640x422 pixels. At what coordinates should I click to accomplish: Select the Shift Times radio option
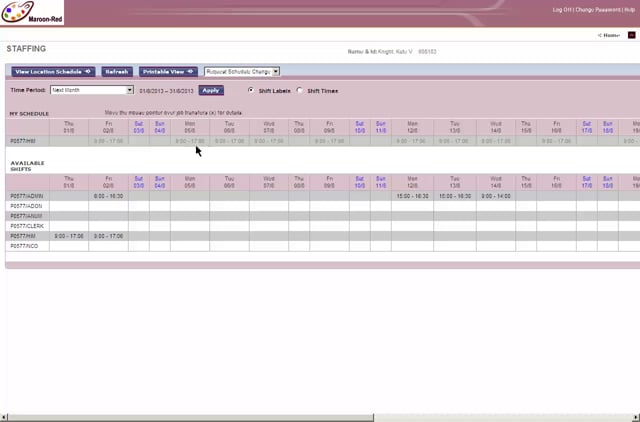(300, 90)
